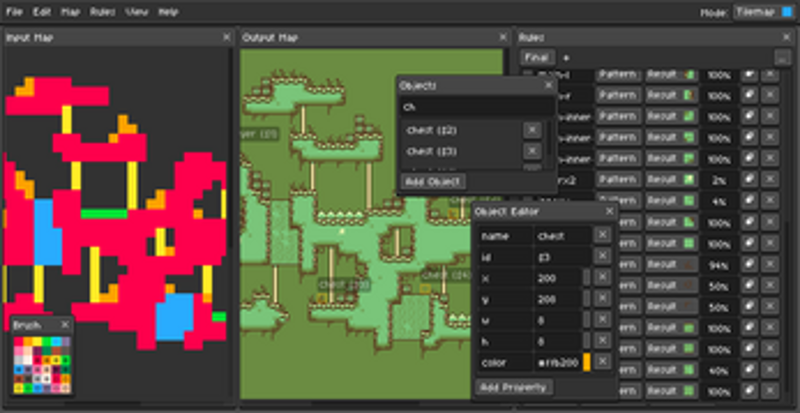This screenshot has width=800, height=413.
Task: Click Result button in the 4% rule row
Action: point(671,201)
